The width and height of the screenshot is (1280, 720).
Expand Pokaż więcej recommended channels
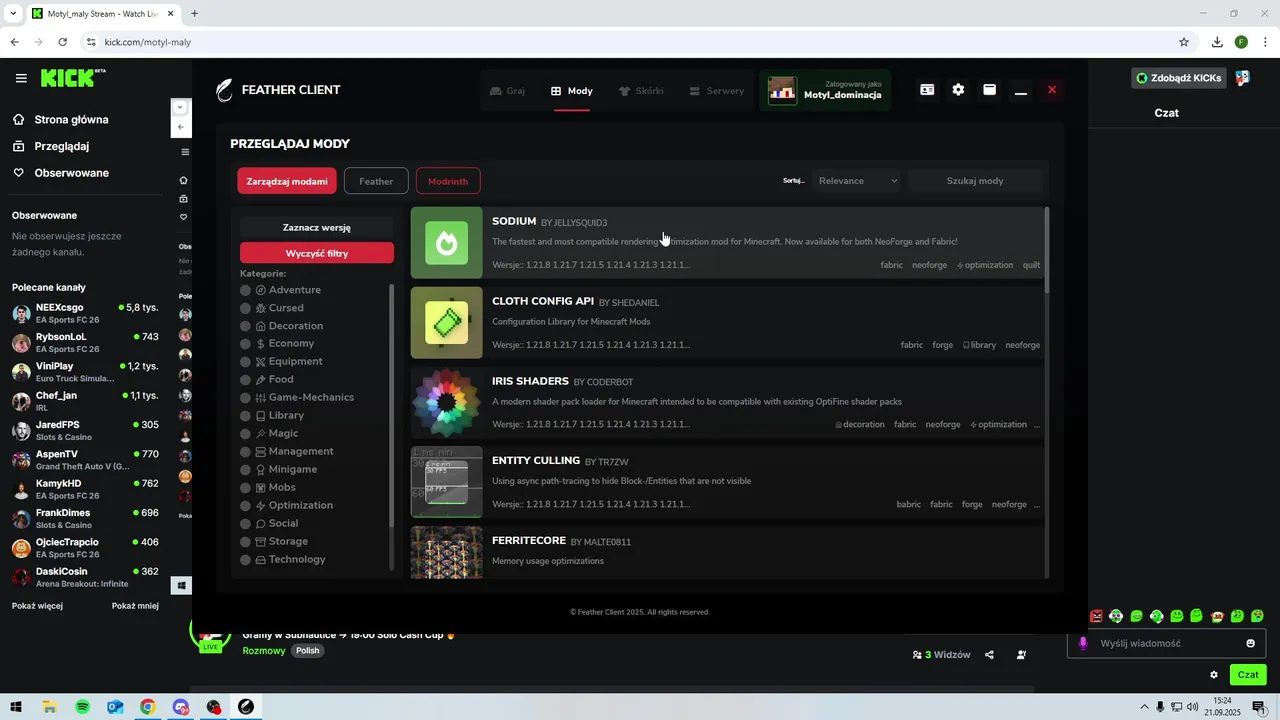click(x=37, y=606)
